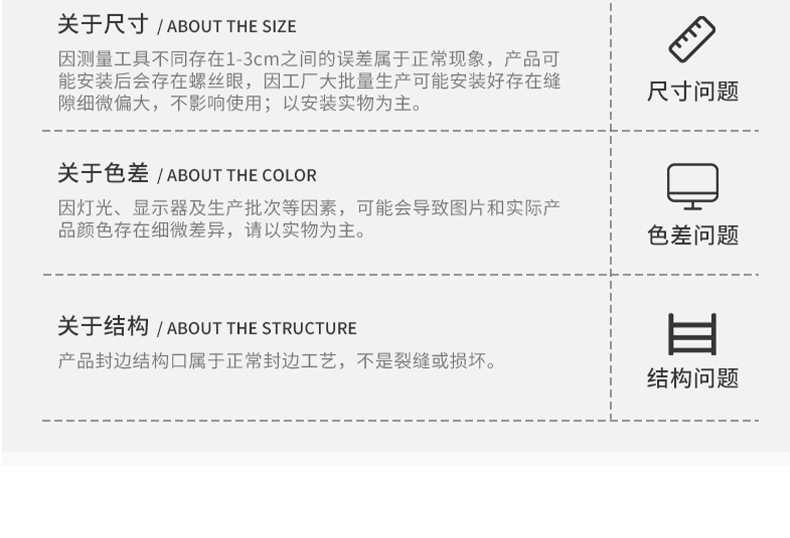Click the line starting with 能安装后会存在螺丝眼
The height and width of the screenshot is (538, 790).
[x=308, y=81]
